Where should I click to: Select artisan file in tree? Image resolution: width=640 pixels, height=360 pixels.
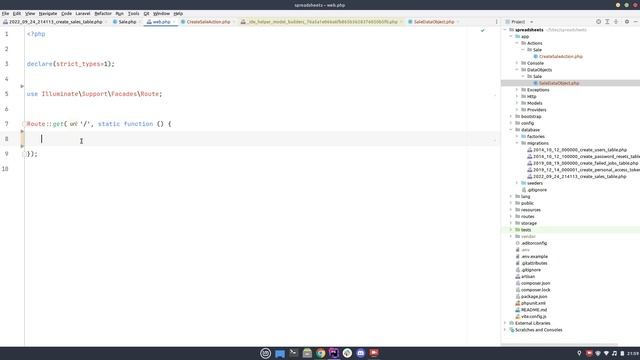point(528,276)
